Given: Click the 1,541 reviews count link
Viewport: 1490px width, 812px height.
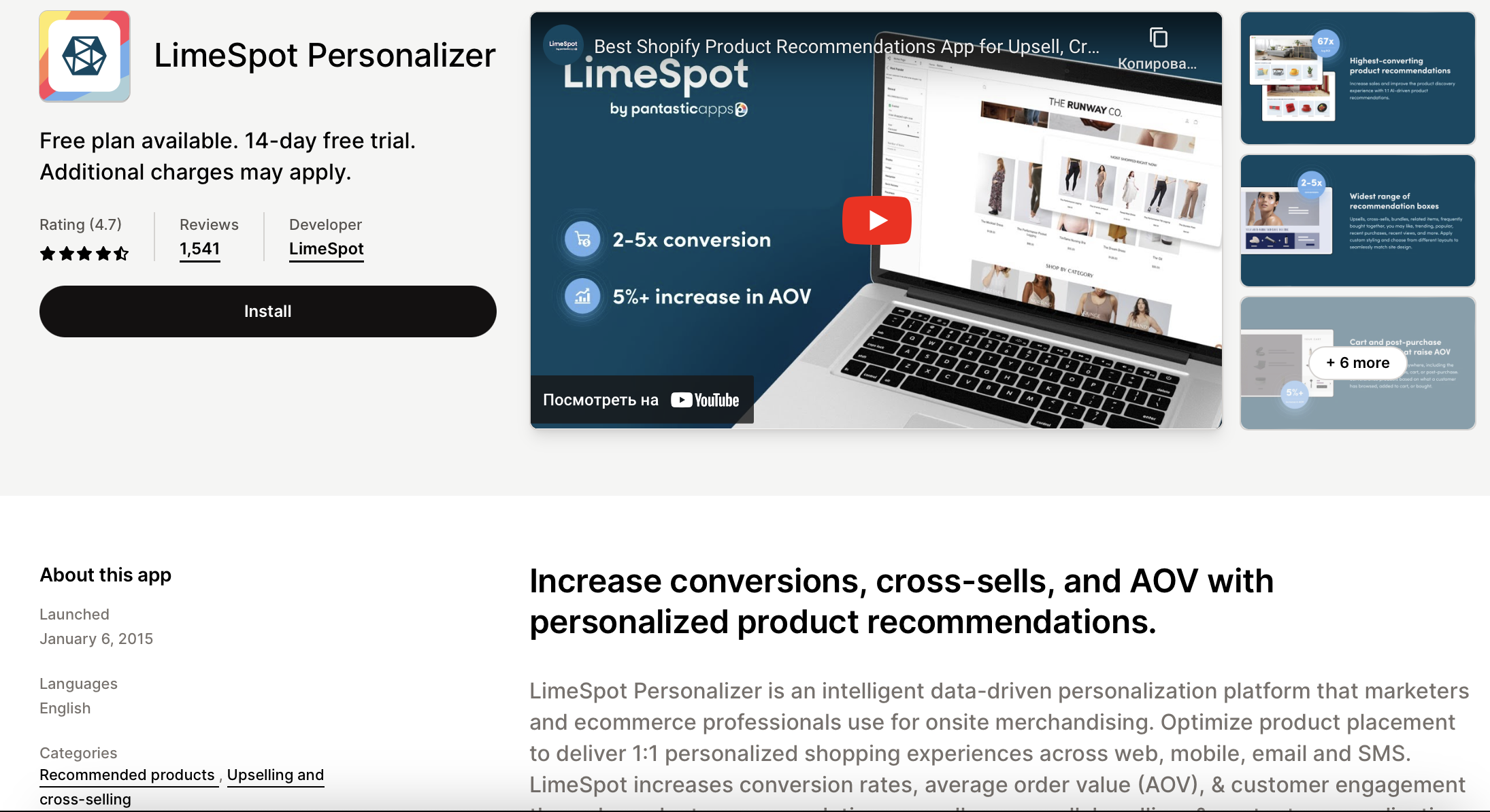Looking at the screenshot, I should [200, 249].
